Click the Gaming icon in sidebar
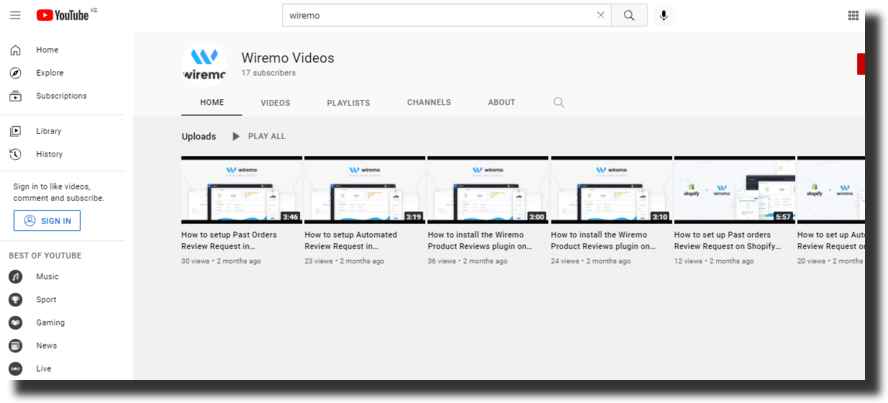The height and width of the screenshot is (403, 888). (x=15, y=323)
